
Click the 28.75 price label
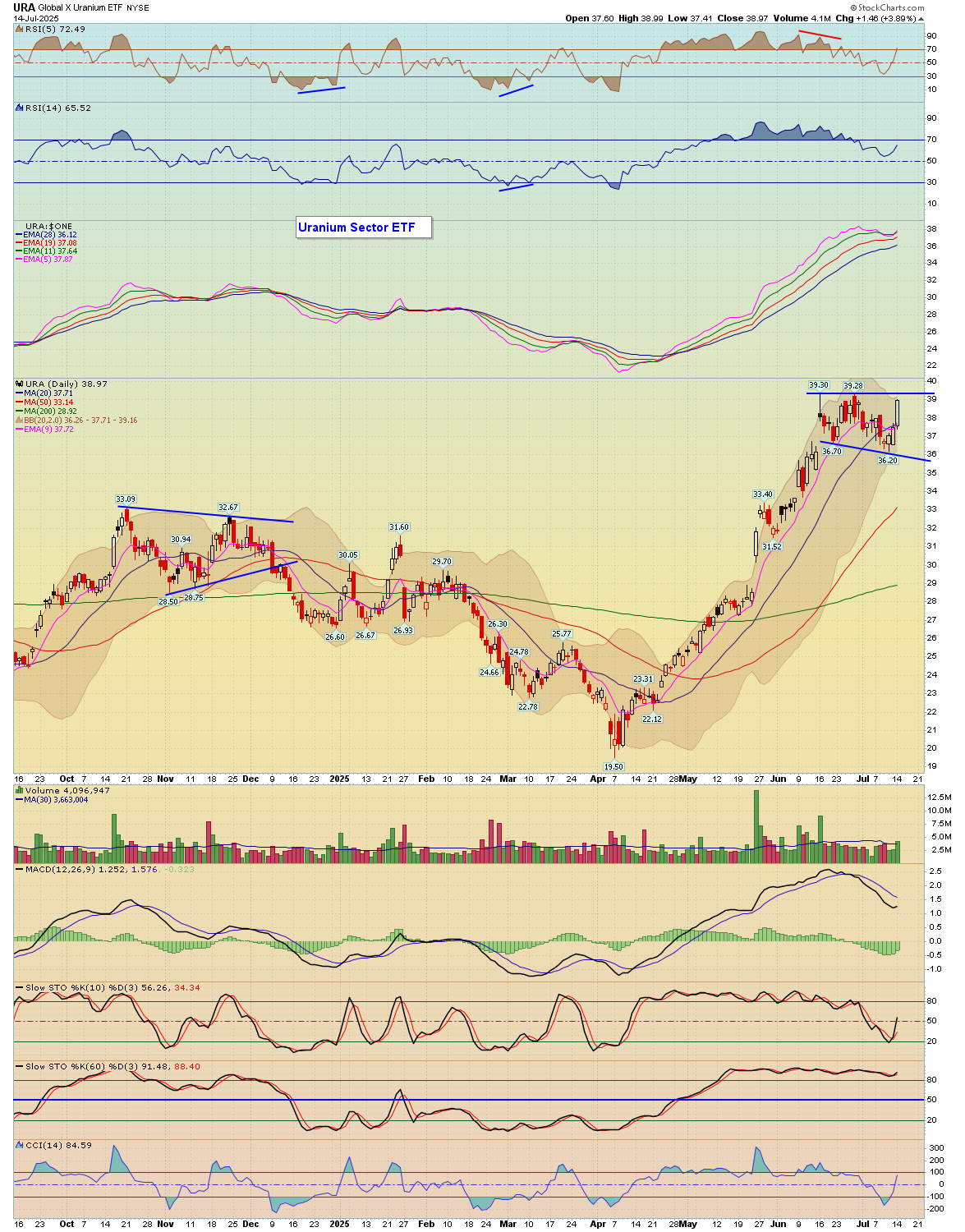click(194, 598)
